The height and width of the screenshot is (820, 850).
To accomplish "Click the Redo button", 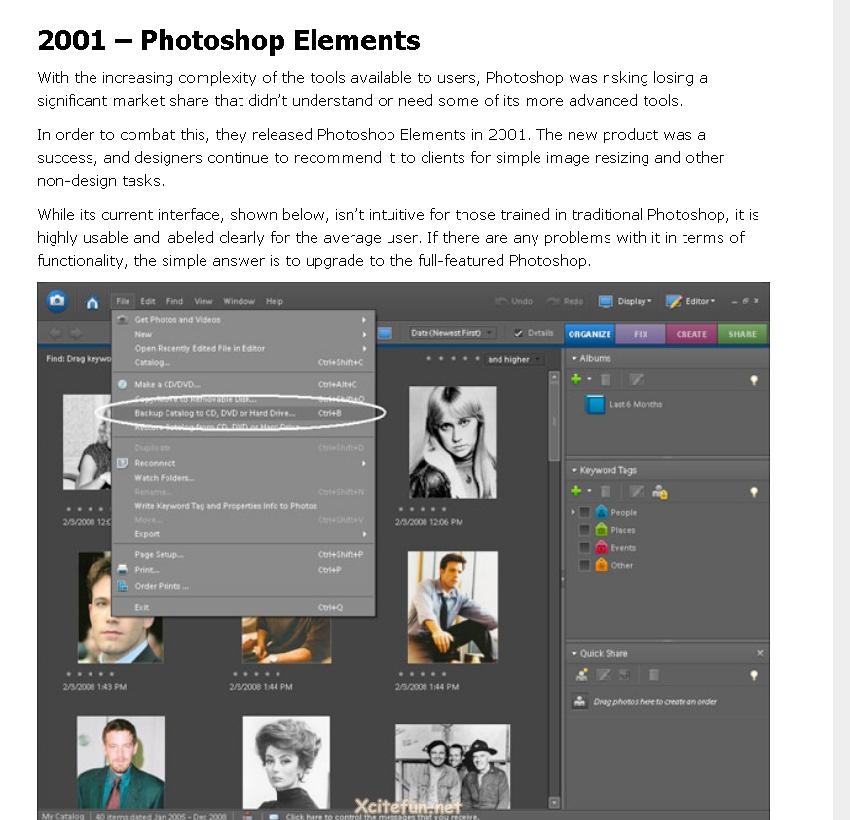I will [x=565, y=301].
